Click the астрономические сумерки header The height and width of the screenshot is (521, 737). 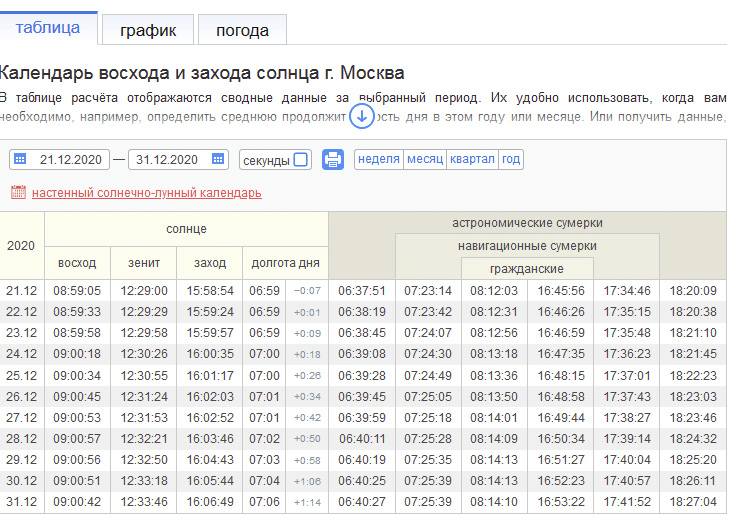click(527, 223)
